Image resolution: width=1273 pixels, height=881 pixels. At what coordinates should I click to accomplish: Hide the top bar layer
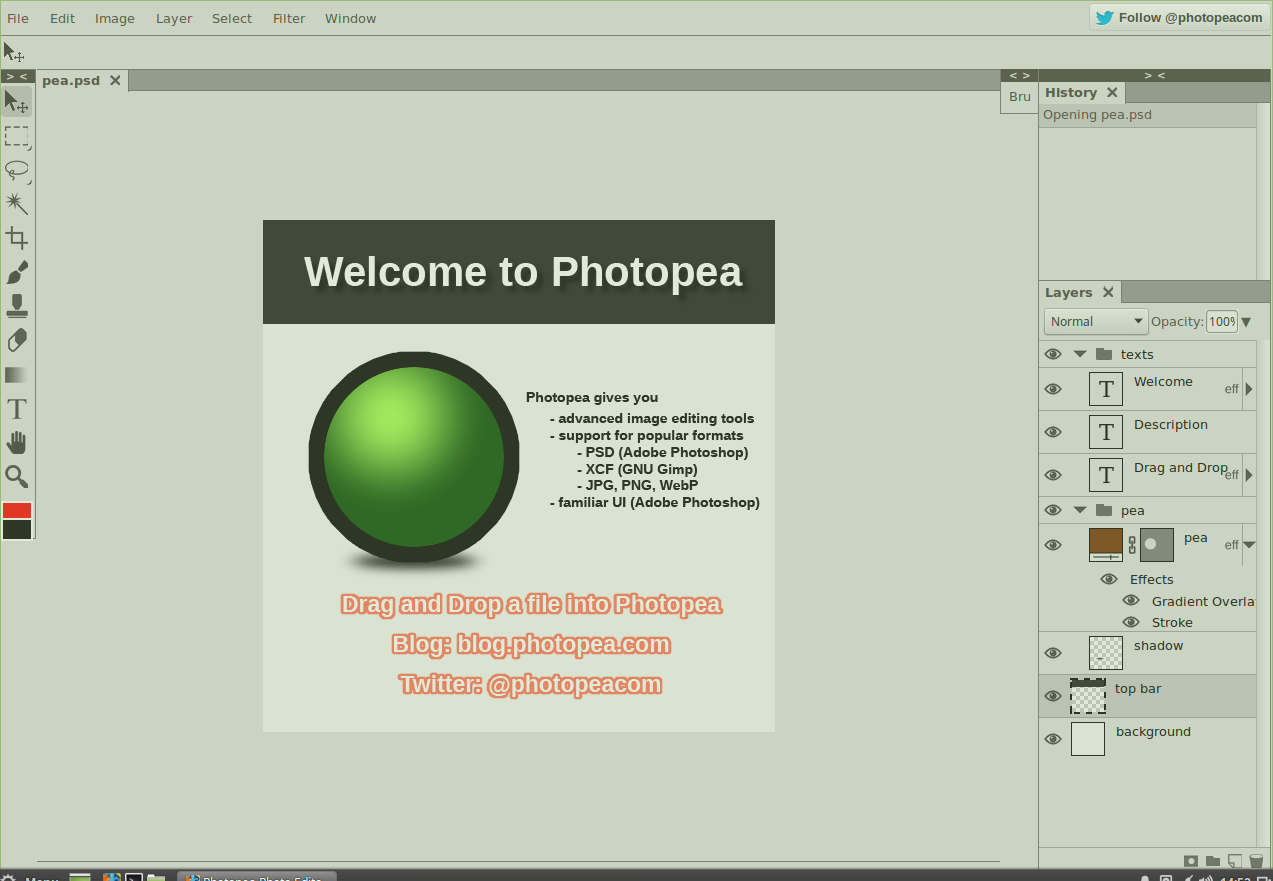[x=1053, y=696]
